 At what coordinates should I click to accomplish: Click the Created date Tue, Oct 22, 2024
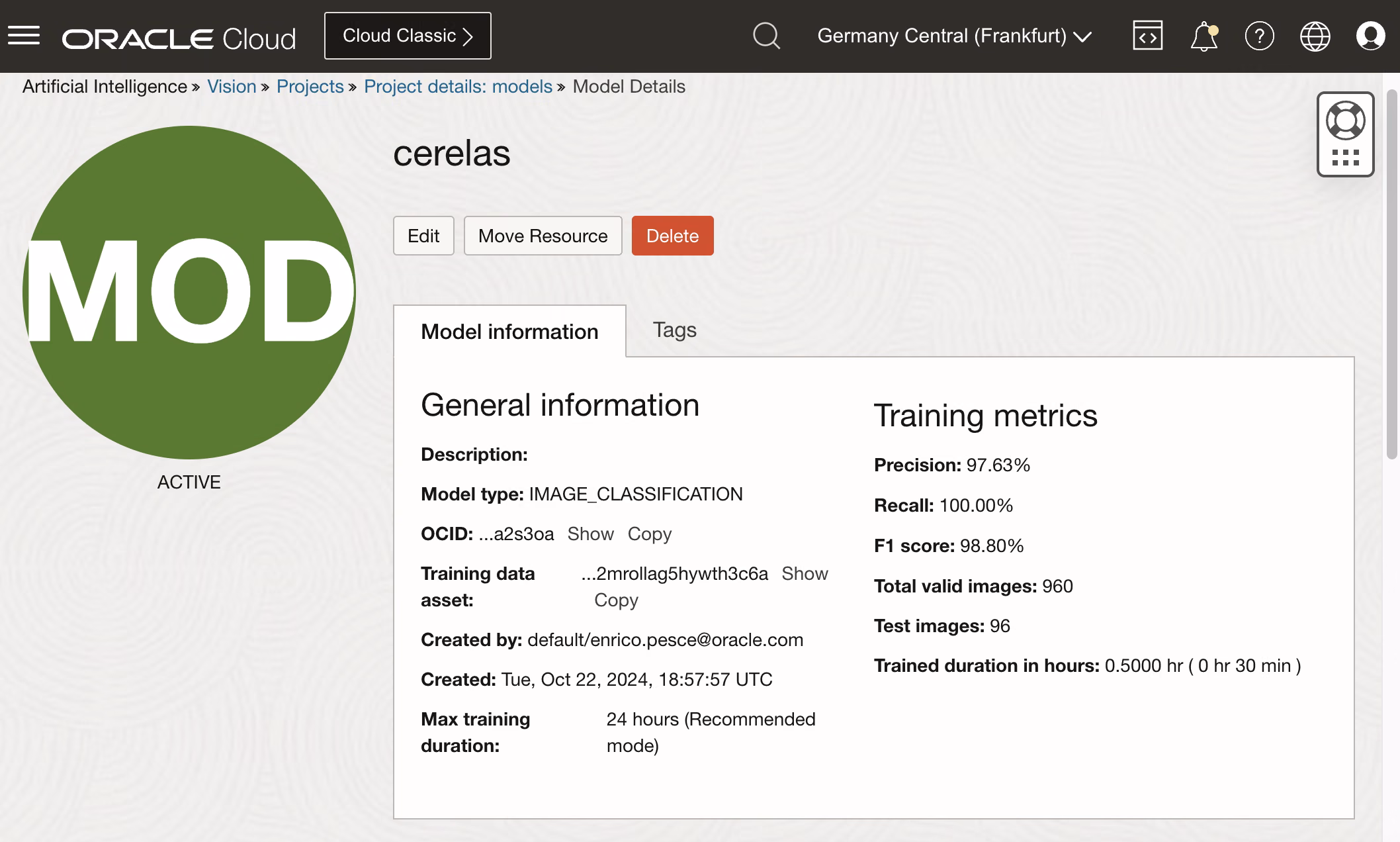point(636,679)
